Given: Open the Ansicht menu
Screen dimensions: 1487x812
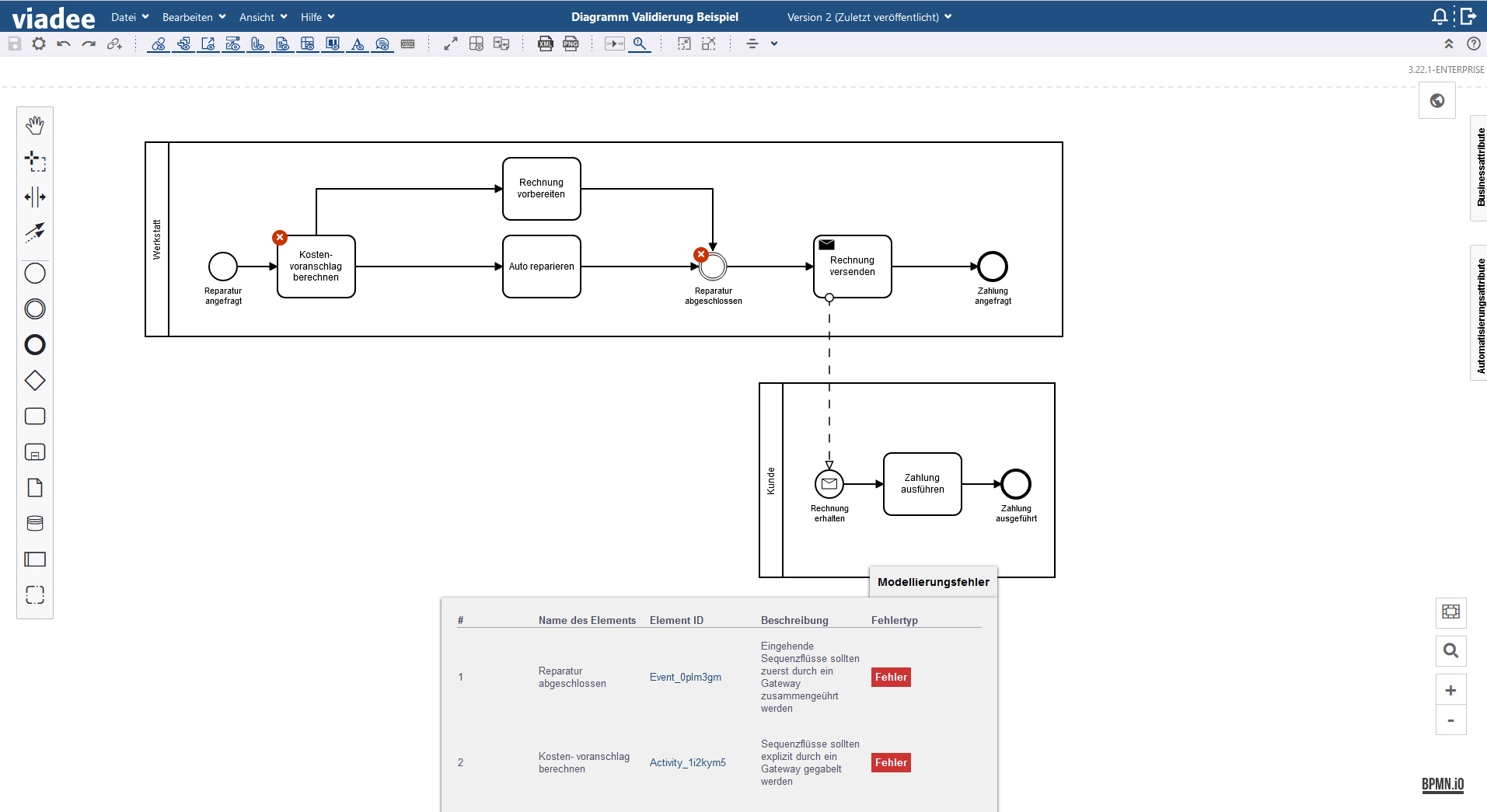Looking at the screenshot, I should pos(264,17).
